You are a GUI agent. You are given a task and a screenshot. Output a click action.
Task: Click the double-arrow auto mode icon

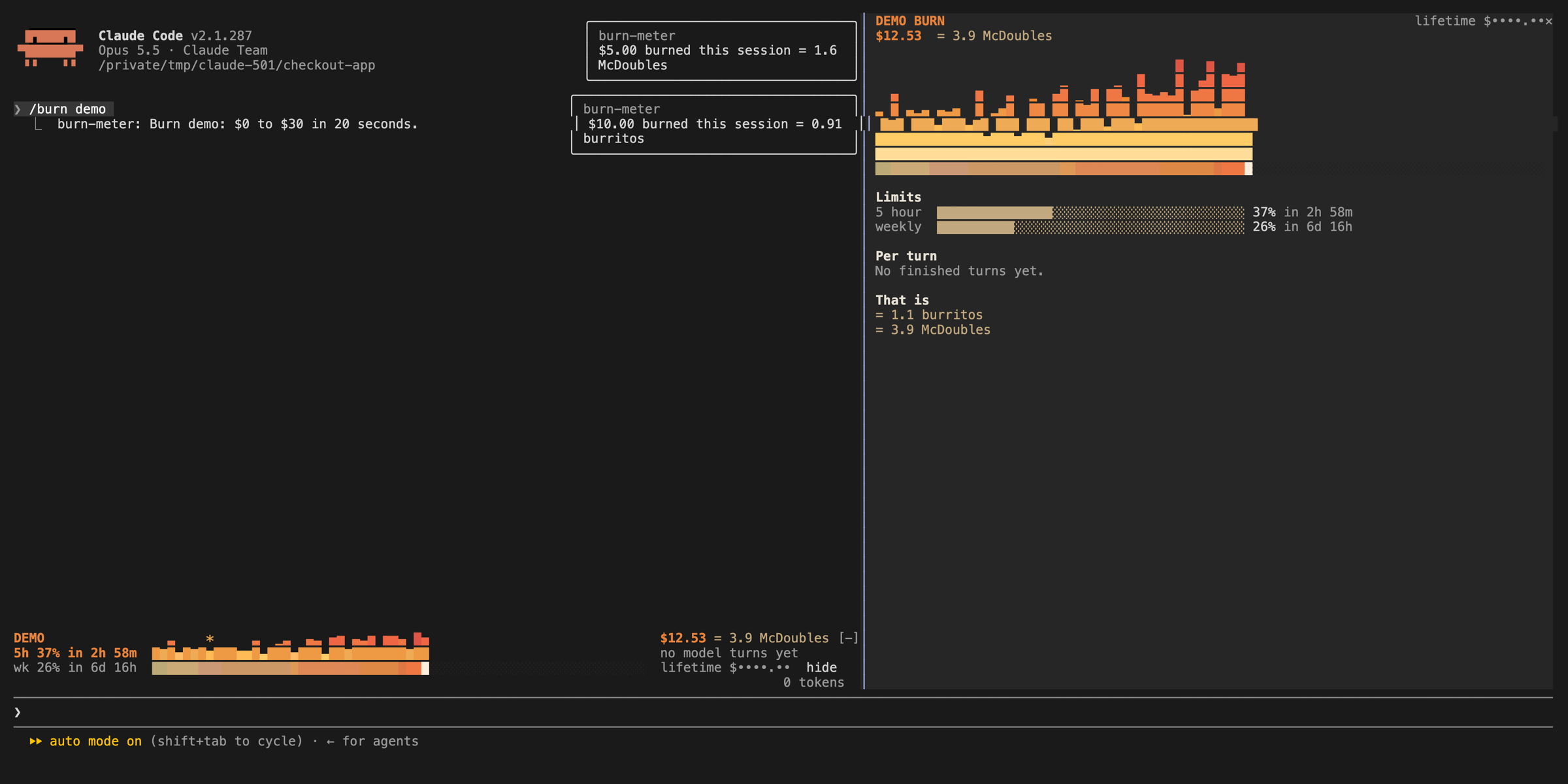pos(35,742)
